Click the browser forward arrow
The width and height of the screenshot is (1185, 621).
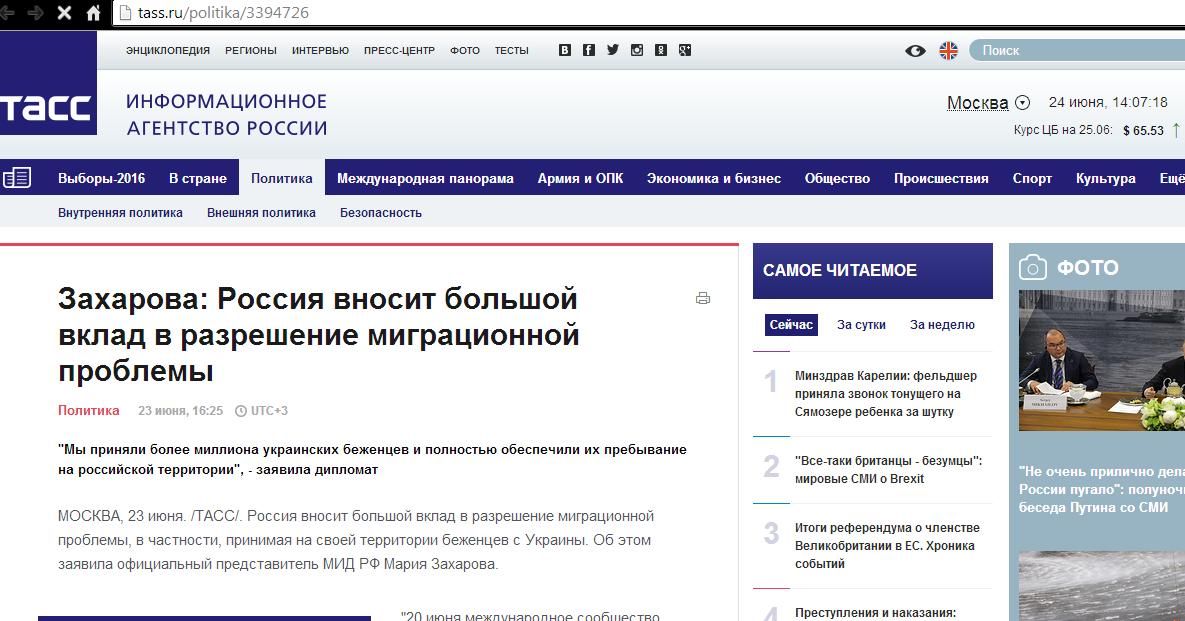click(36, 13)
